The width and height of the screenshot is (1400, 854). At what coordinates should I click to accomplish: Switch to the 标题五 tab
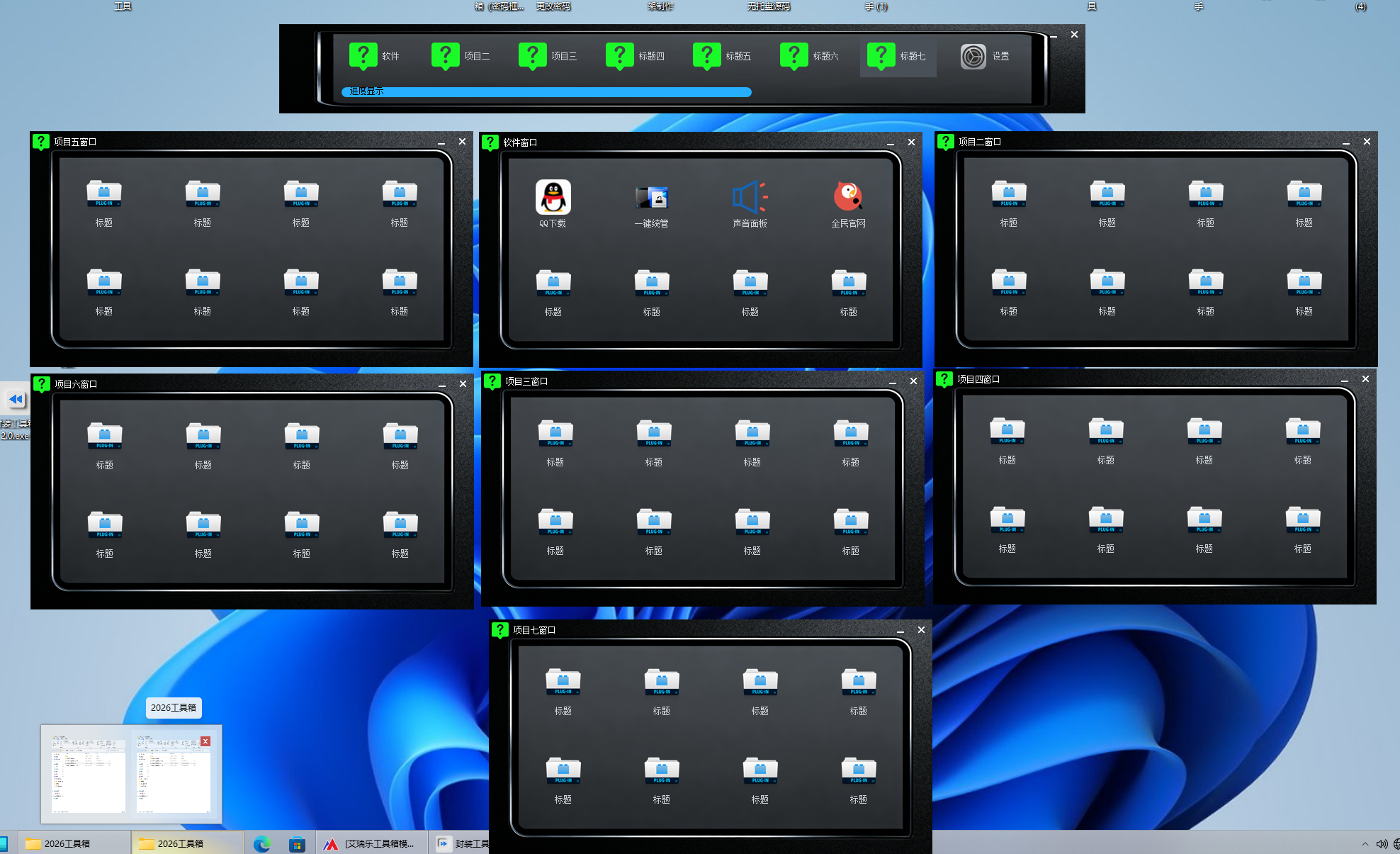[x=723, y=56]
